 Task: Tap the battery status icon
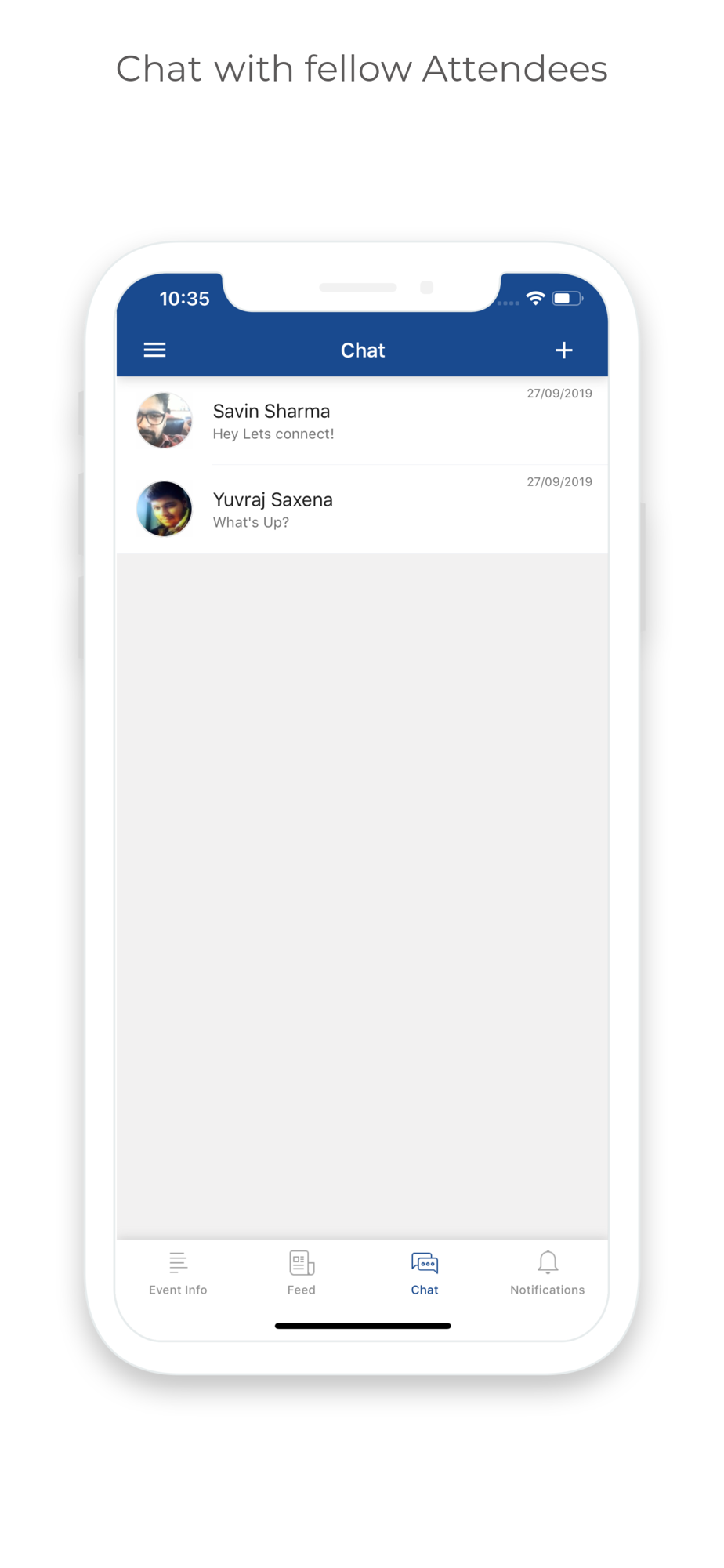point(567,298)
